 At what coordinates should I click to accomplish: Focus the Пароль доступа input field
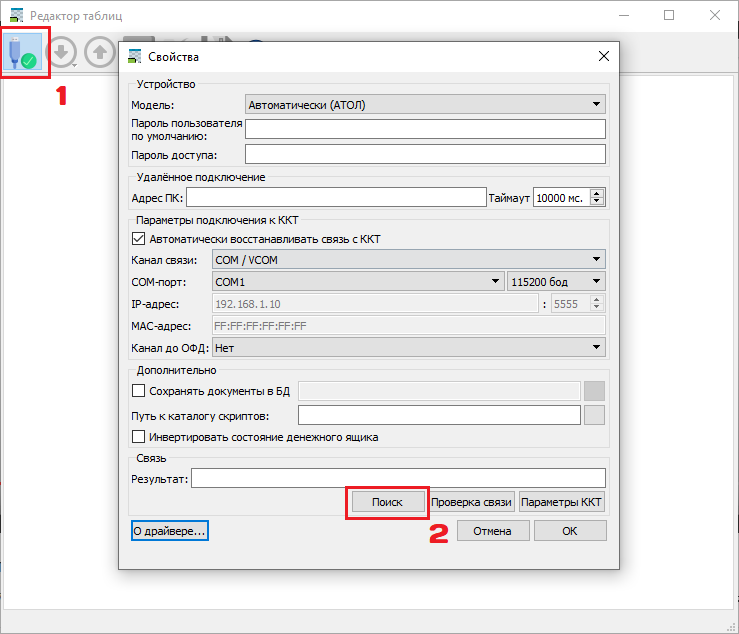(x=425, y=154)
